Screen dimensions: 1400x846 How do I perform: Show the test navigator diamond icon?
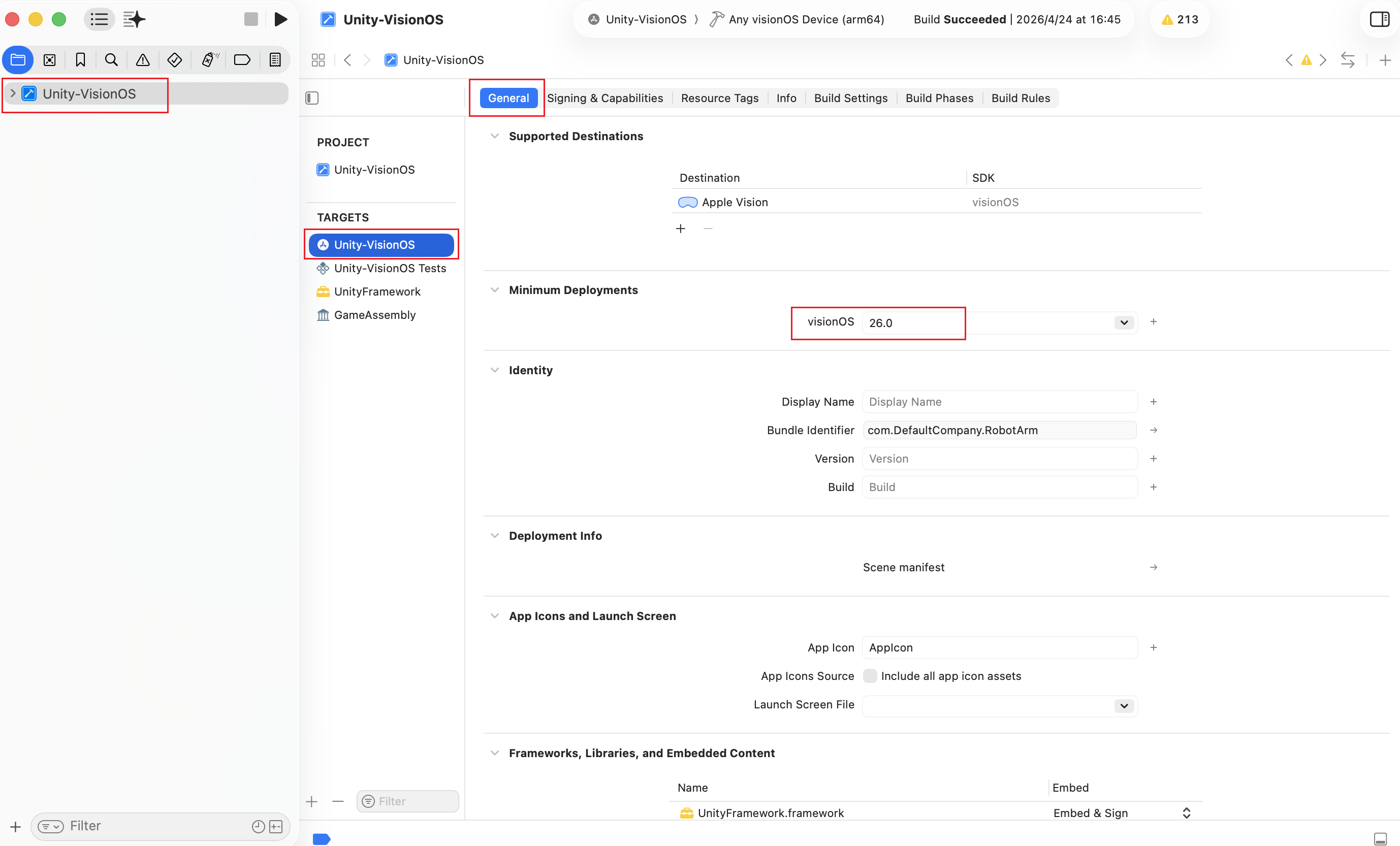174,60
